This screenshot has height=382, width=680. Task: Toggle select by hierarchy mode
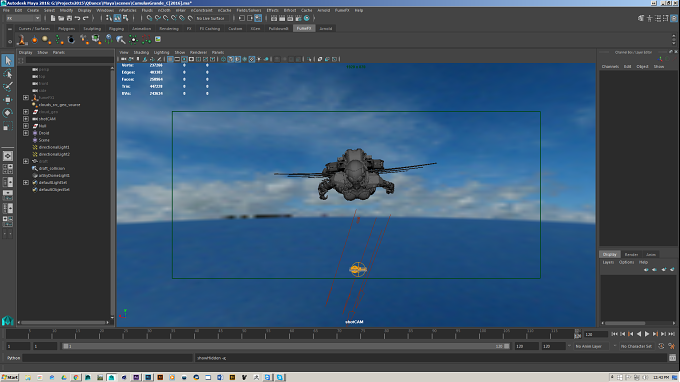click(109, 18)
